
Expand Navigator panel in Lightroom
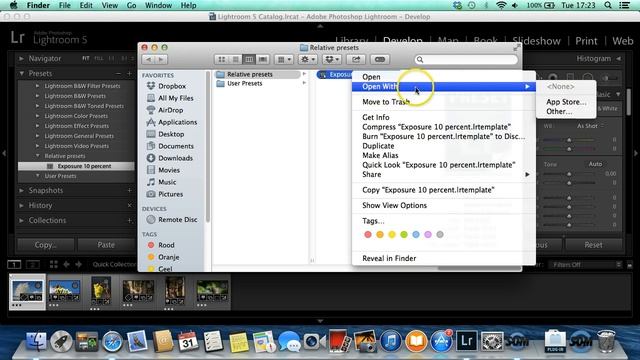coord(21,59)
